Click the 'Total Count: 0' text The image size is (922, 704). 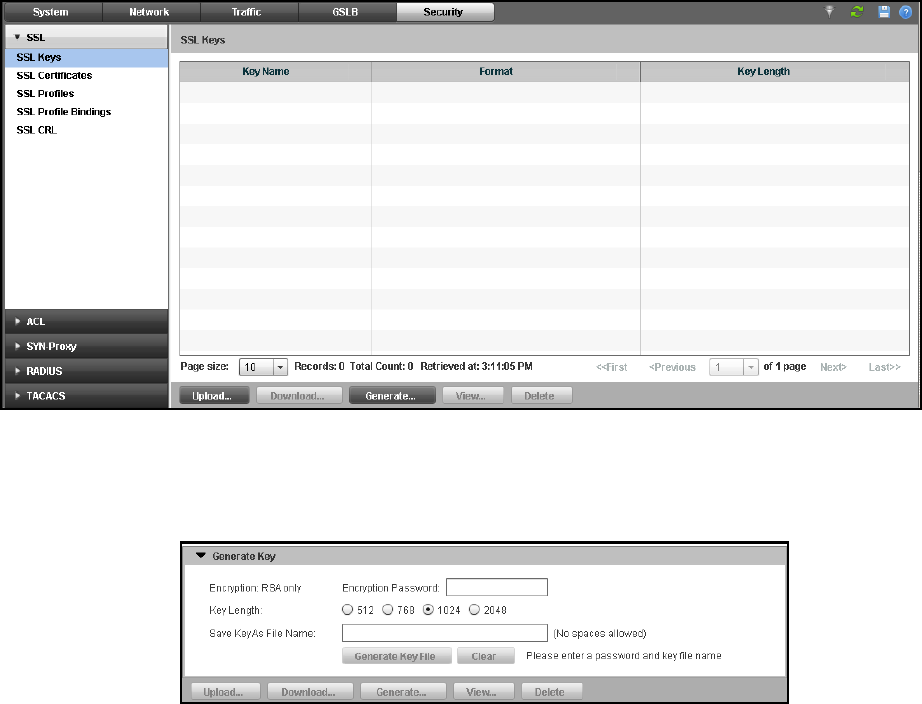(x=381, y=366)
